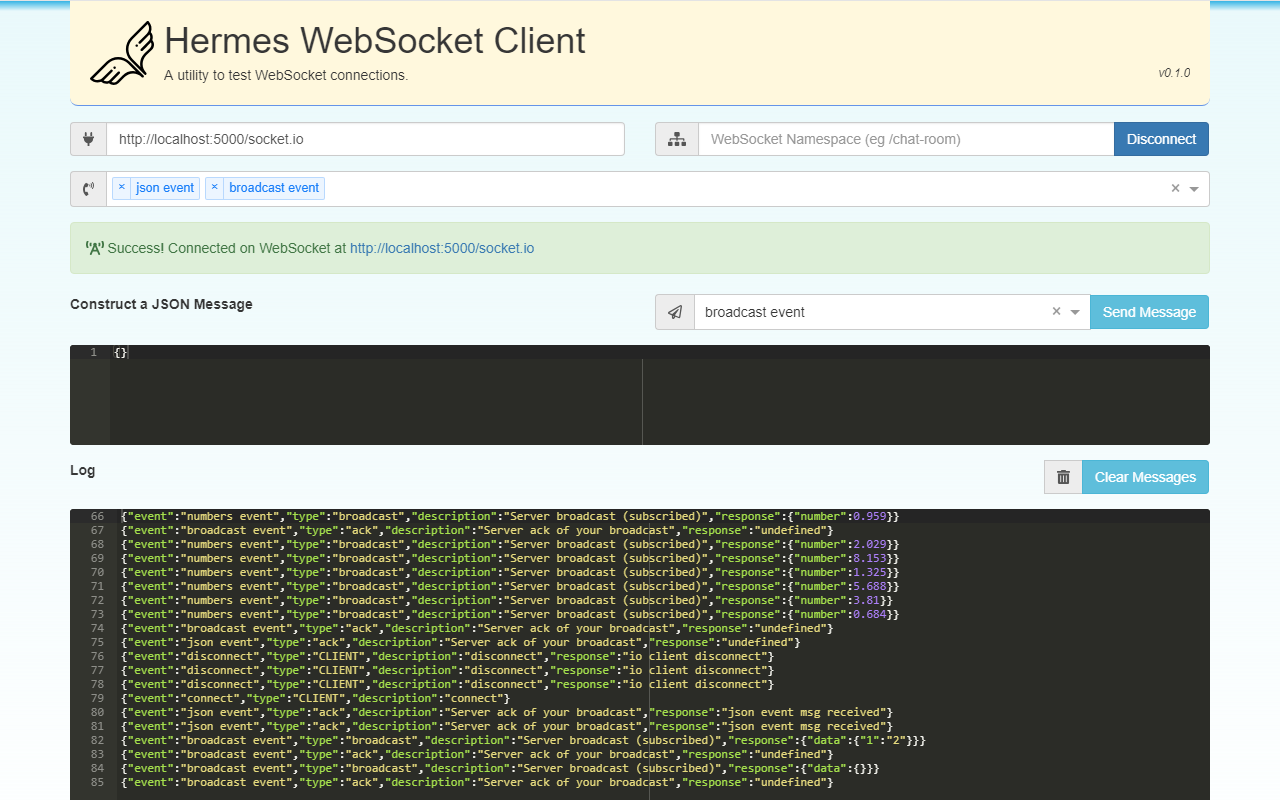Click log line 75 json event ack undefined
The width and height of the screenshot is (1280, 800).
pyautogui.click(x=461, y=642)
